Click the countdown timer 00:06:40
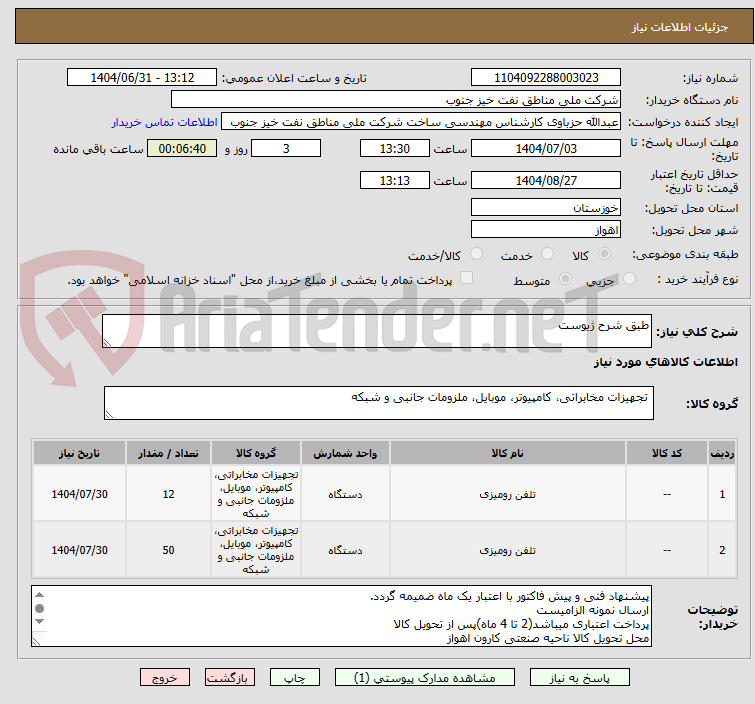Screen dimensions: 755x704 coord(182,148)
